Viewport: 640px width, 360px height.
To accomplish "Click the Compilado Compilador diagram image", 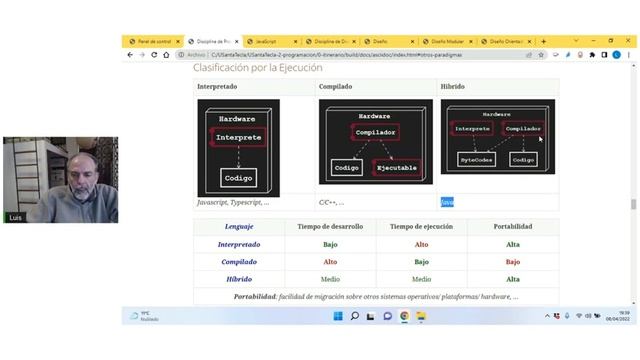I will (x=376, y=142).
